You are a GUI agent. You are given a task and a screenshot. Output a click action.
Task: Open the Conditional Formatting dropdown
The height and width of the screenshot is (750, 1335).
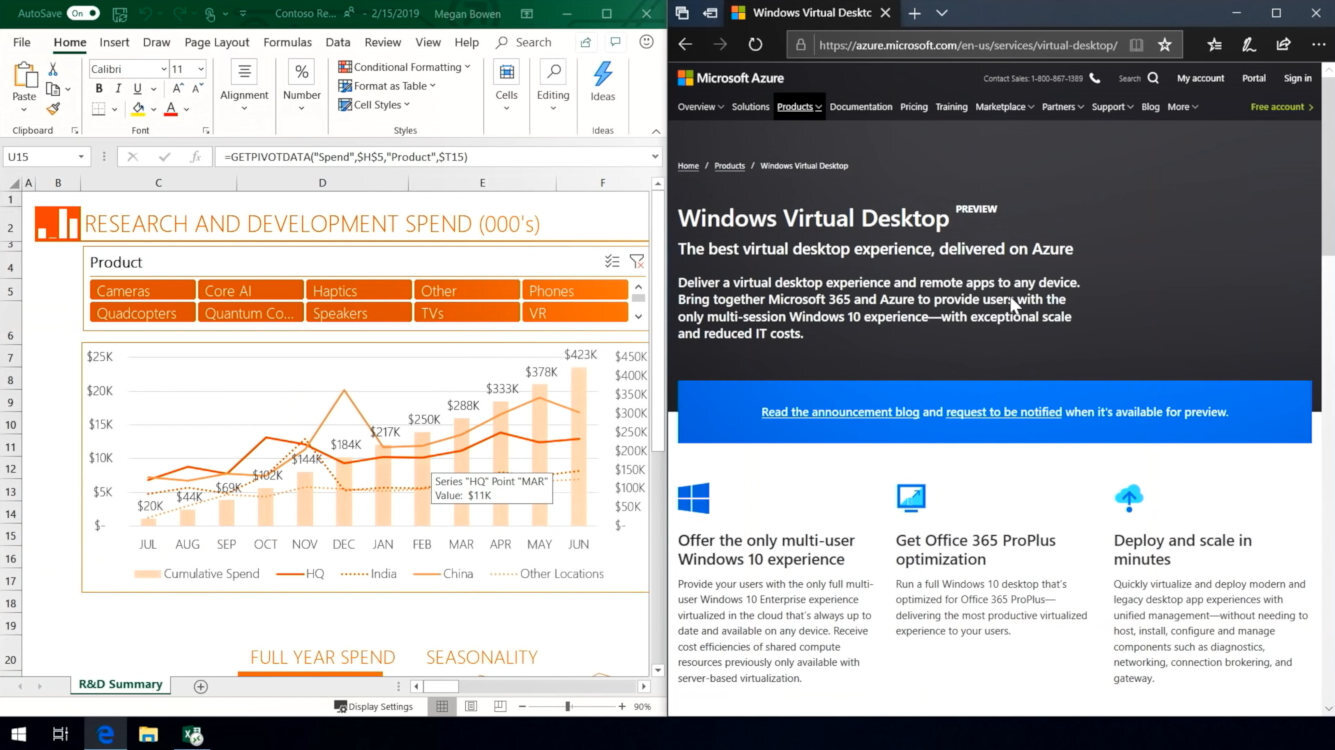click(404, 66)
